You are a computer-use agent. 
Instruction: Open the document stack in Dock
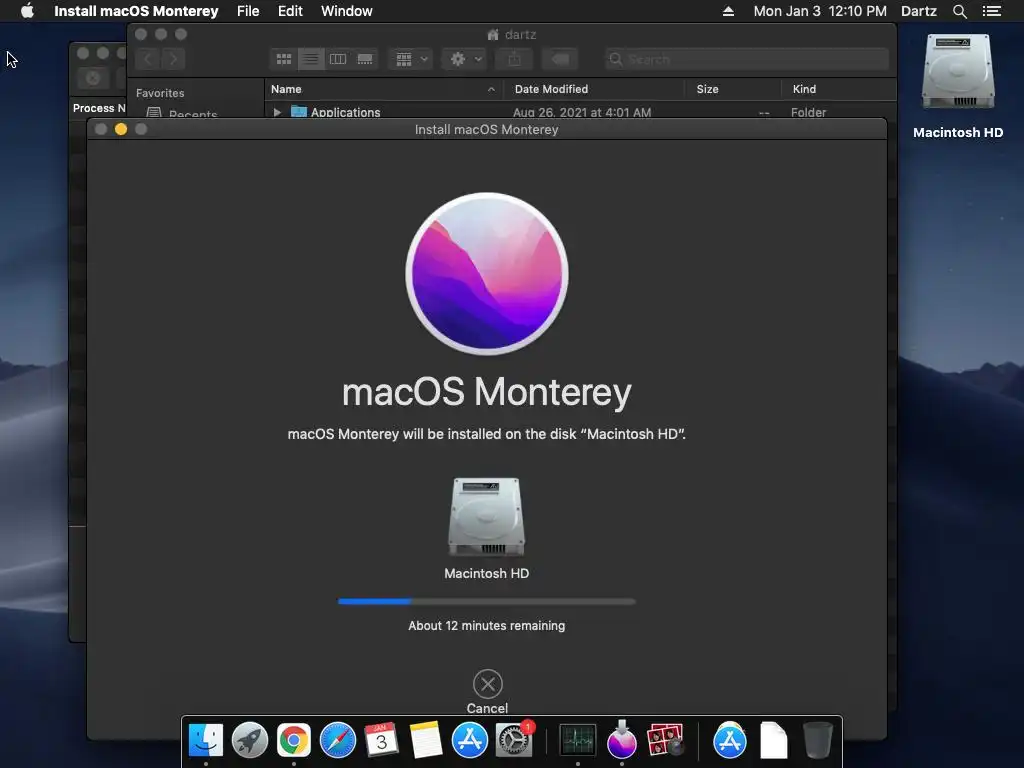click(774, 741)
